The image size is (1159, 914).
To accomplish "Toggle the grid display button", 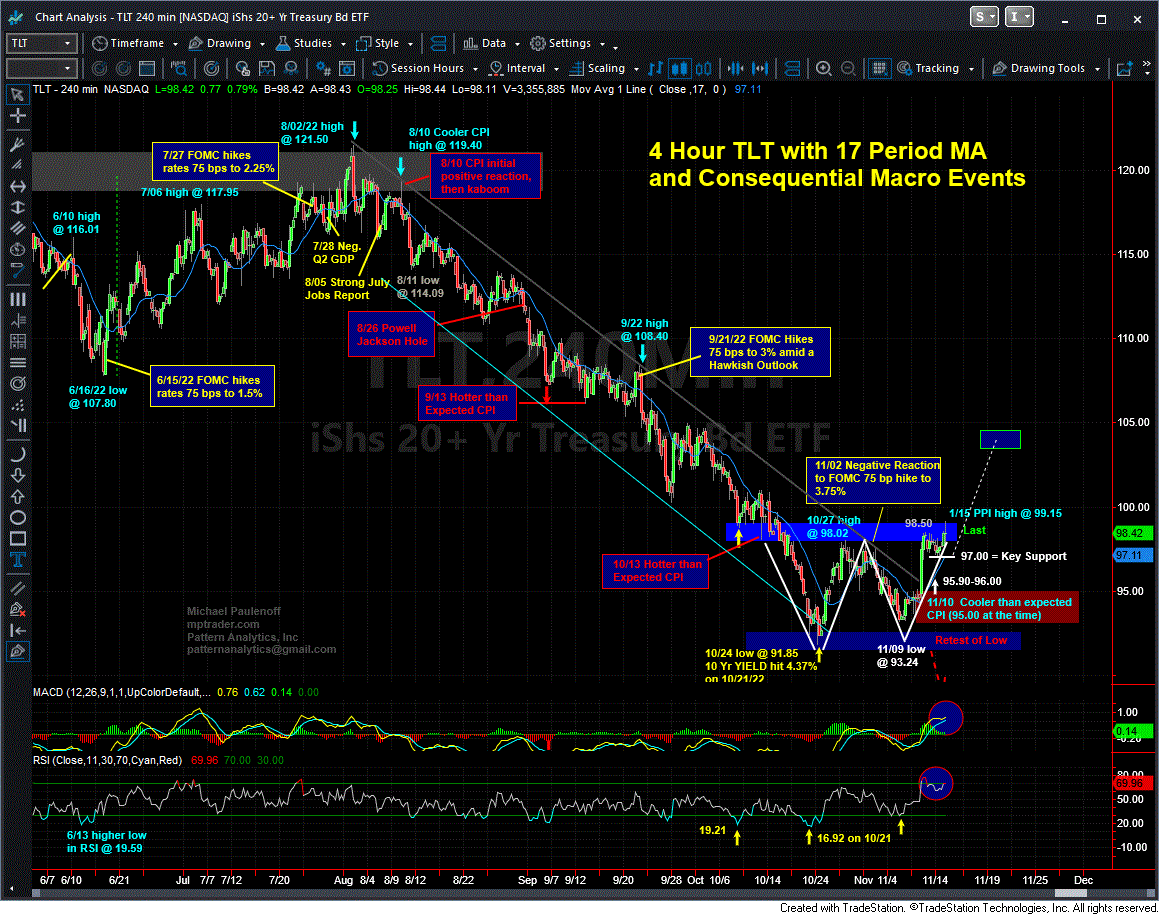I will click(879, 69).
